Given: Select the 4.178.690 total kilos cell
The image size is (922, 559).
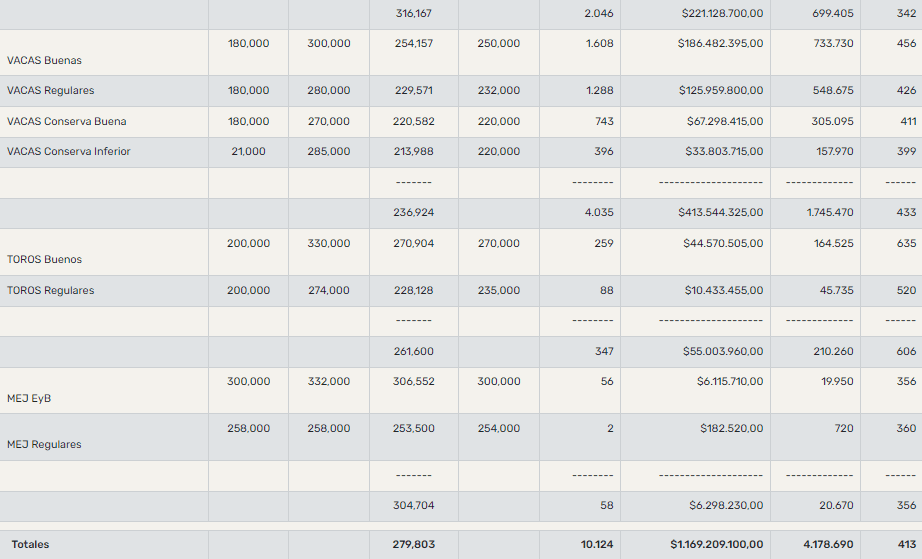Looking at the screenshot, I should coord(828,545).
